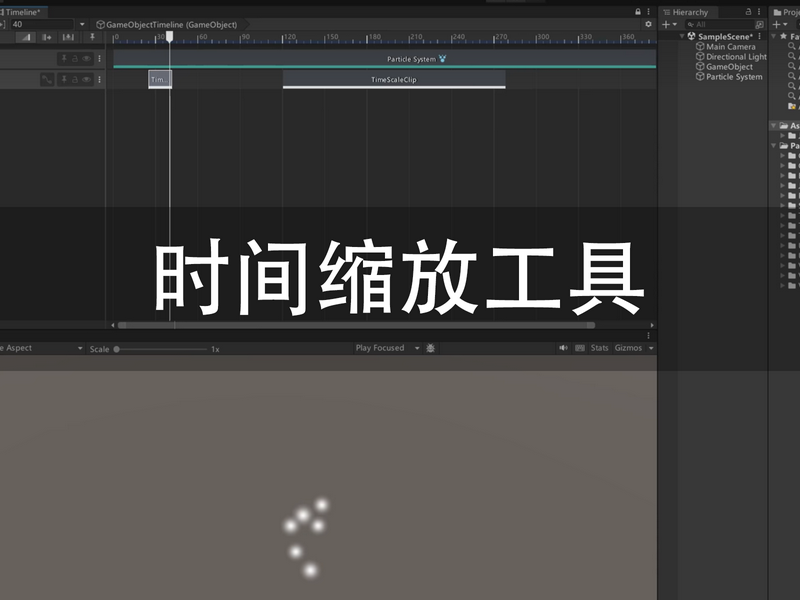Open Game view panel three-dot menu

(x=648, y=336)
